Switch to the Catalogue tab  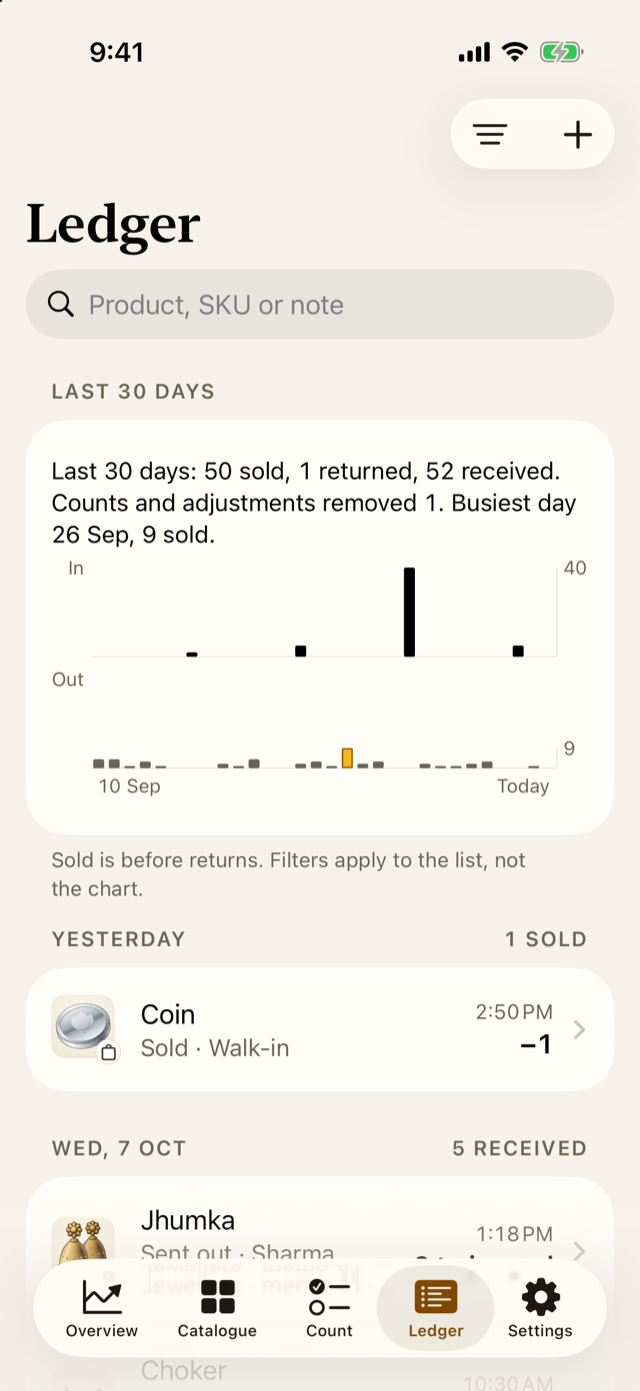pyautogui.click(x=217, y=1308)
